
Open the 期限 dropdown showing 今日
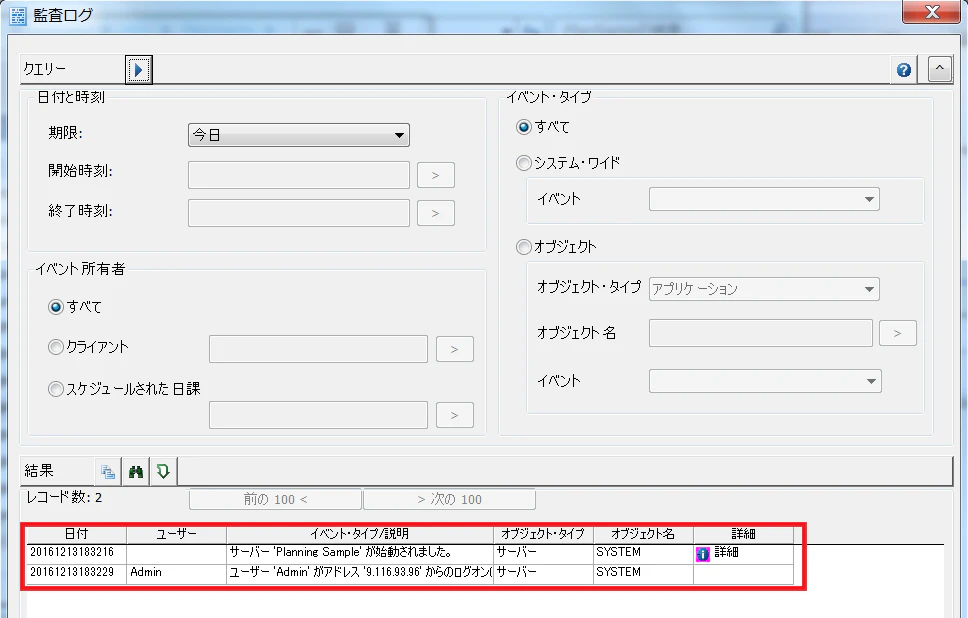tap(299, 135)
